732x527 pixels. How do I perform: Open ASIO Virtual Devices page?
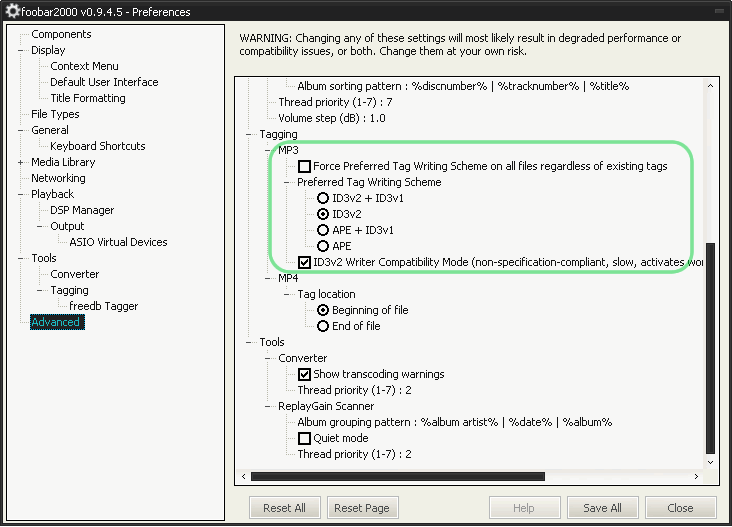(118, 242)
